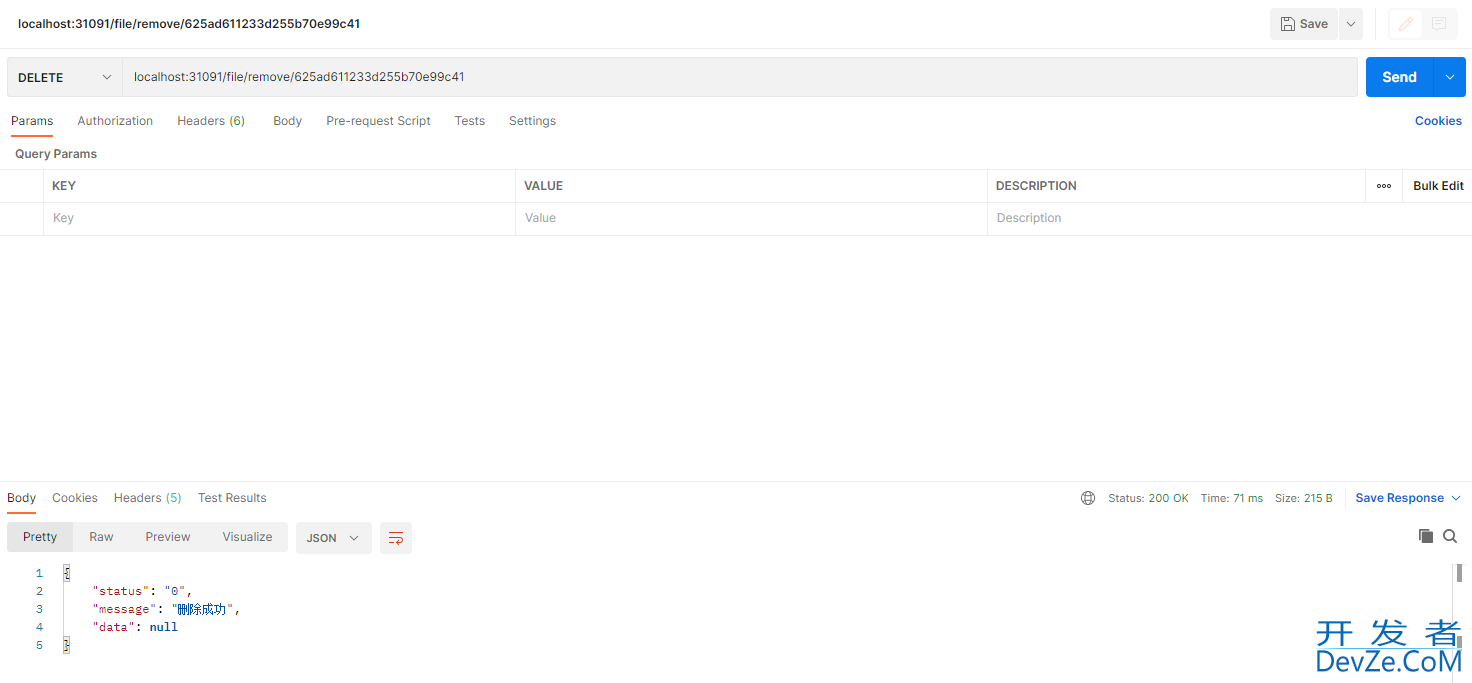Click the search response icon

click(1450, 537)
